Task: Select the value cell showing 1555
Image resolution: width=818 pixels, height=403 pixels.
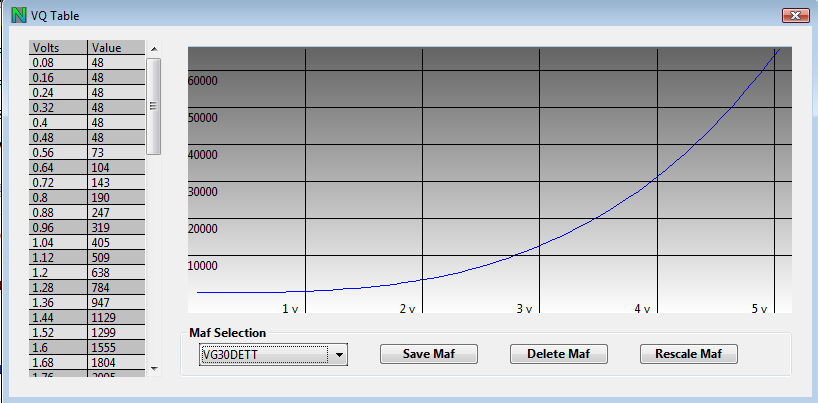Action: 116,347
